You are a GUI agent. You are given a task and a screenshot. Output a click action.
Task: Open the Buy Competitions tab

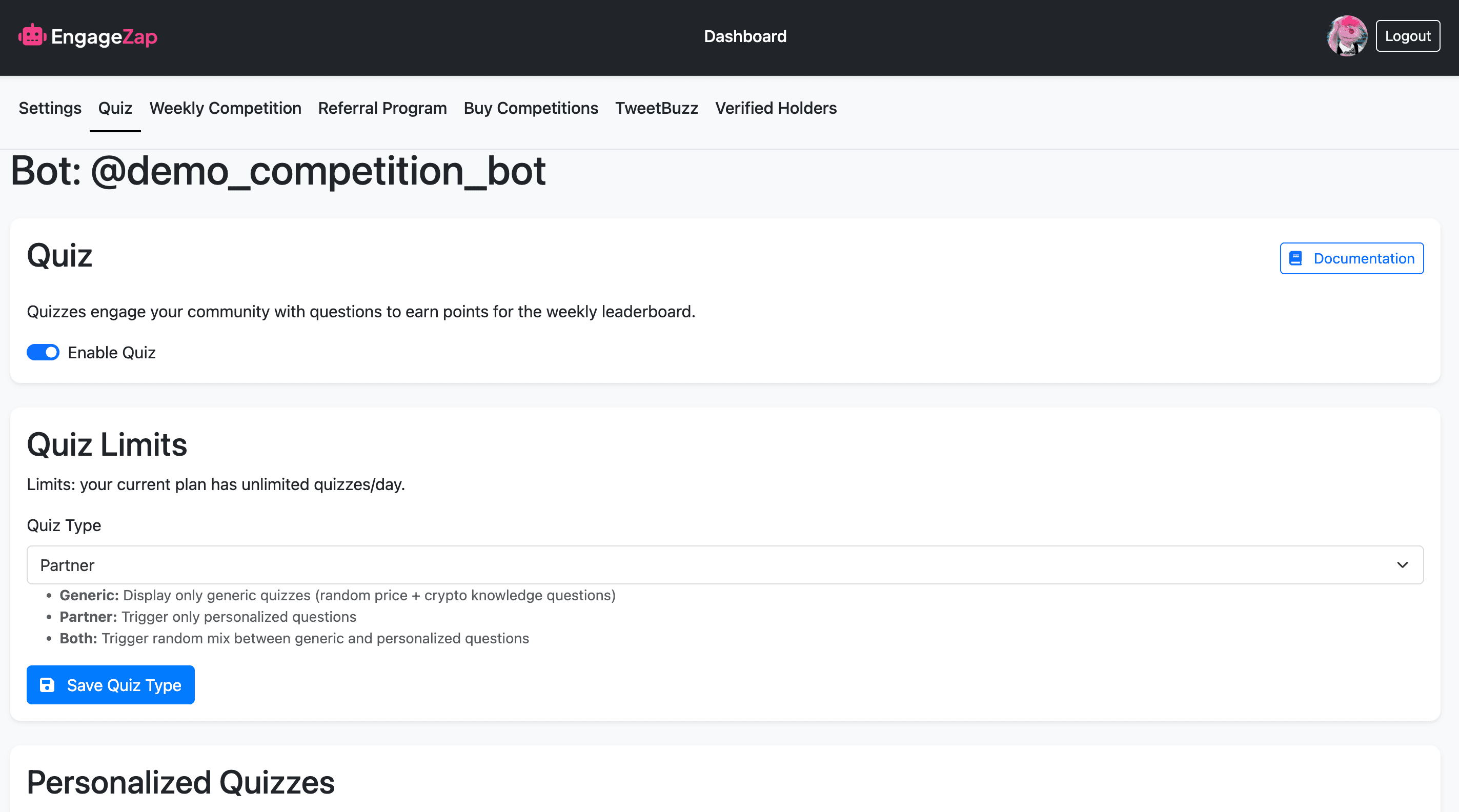[531, 108]
